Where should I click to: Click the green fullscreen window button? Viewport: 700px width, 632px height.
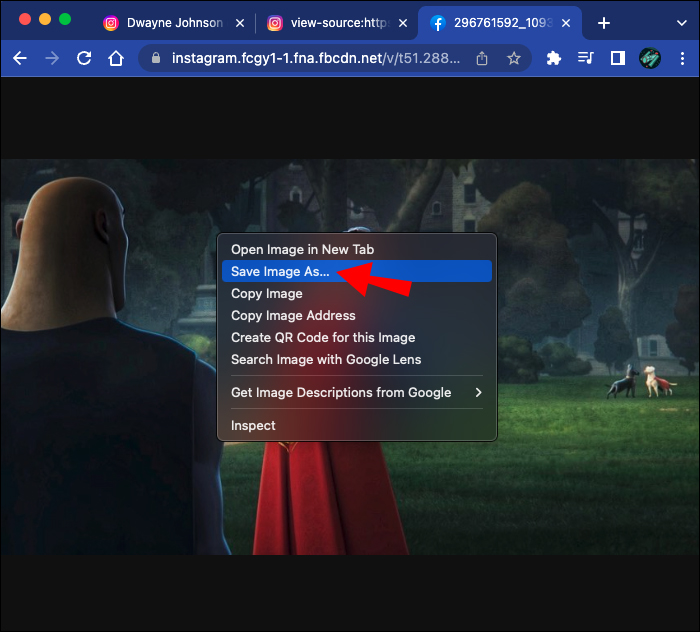(x=65, y=19)
